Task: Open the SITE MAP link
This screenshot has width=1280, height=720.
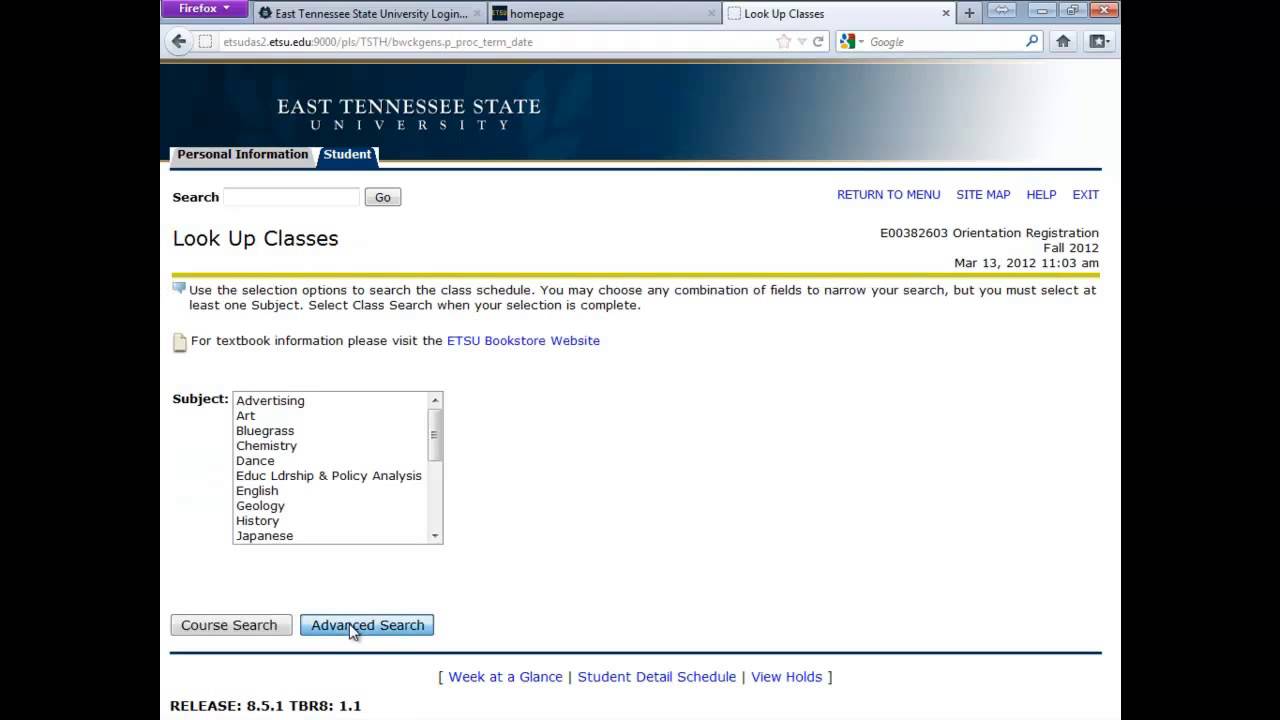Action: point(983,195)
